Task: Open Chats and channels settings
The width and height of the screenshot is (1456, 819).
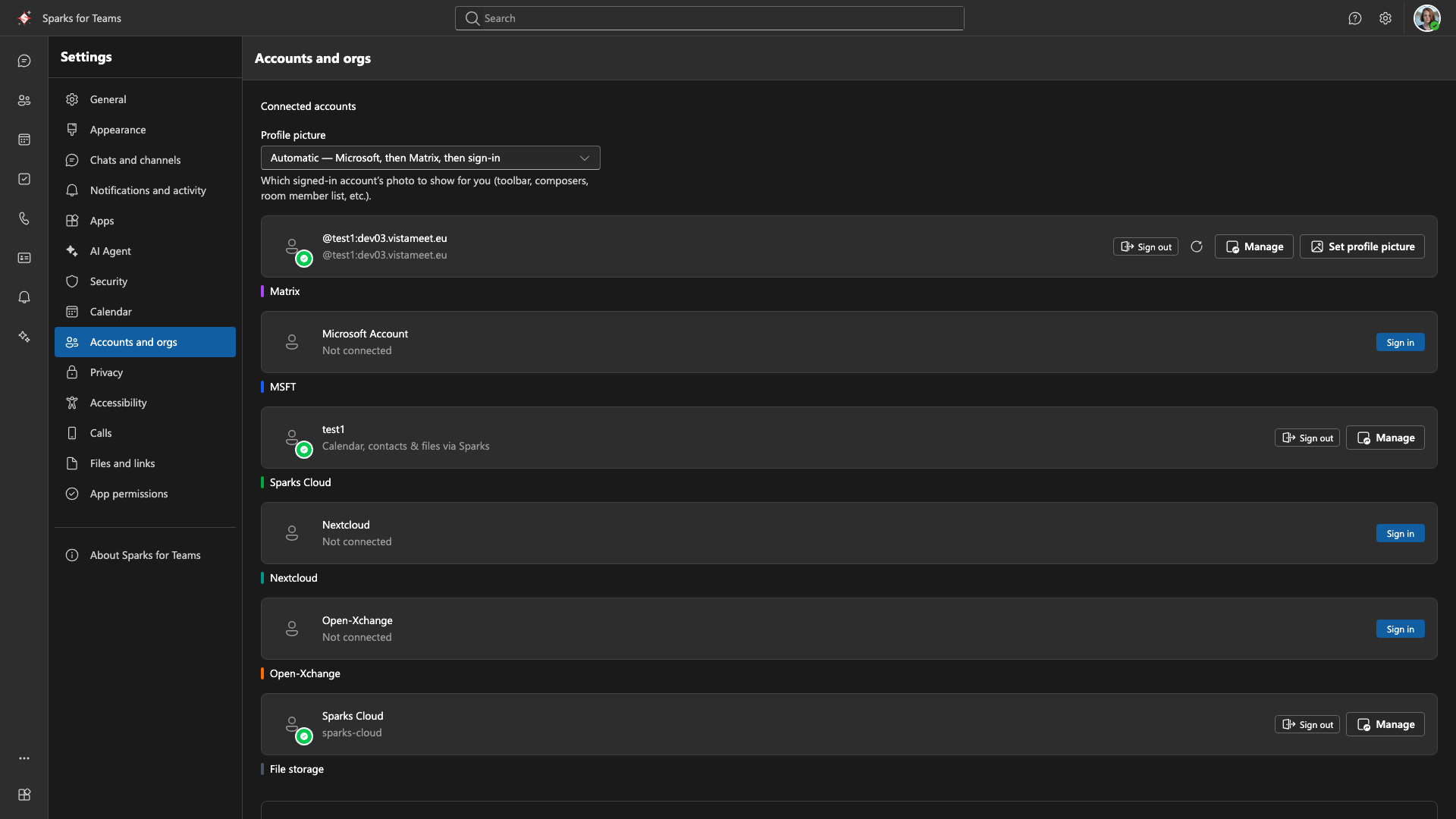Action: coord(145,160)
